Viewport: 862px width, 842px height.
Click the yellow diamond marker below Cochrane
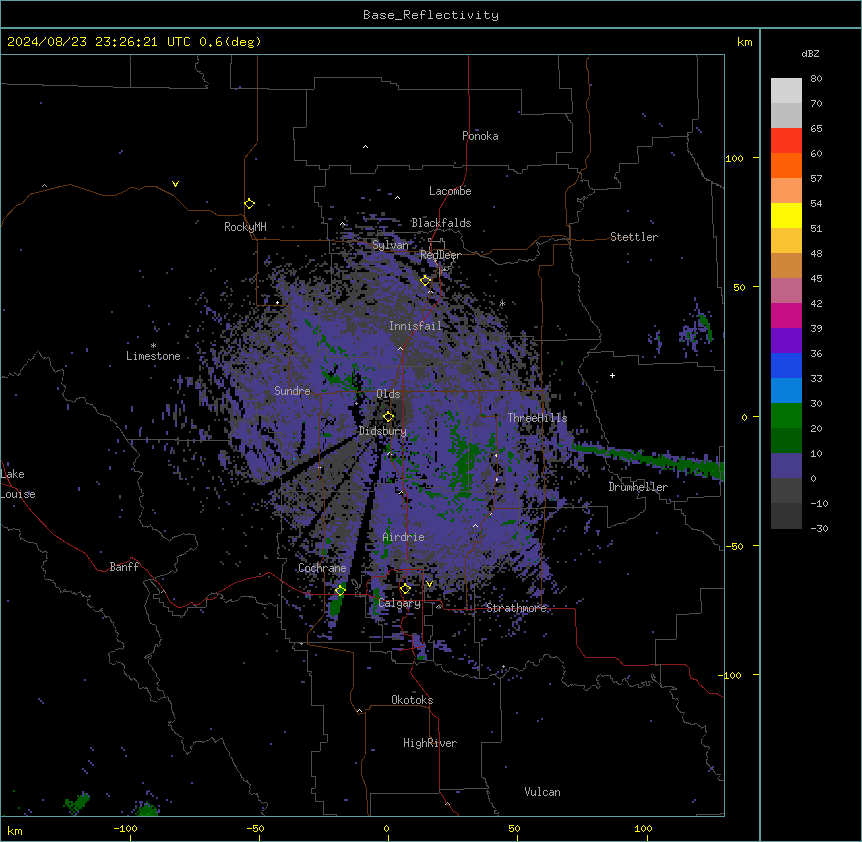[x=340, y=590]
